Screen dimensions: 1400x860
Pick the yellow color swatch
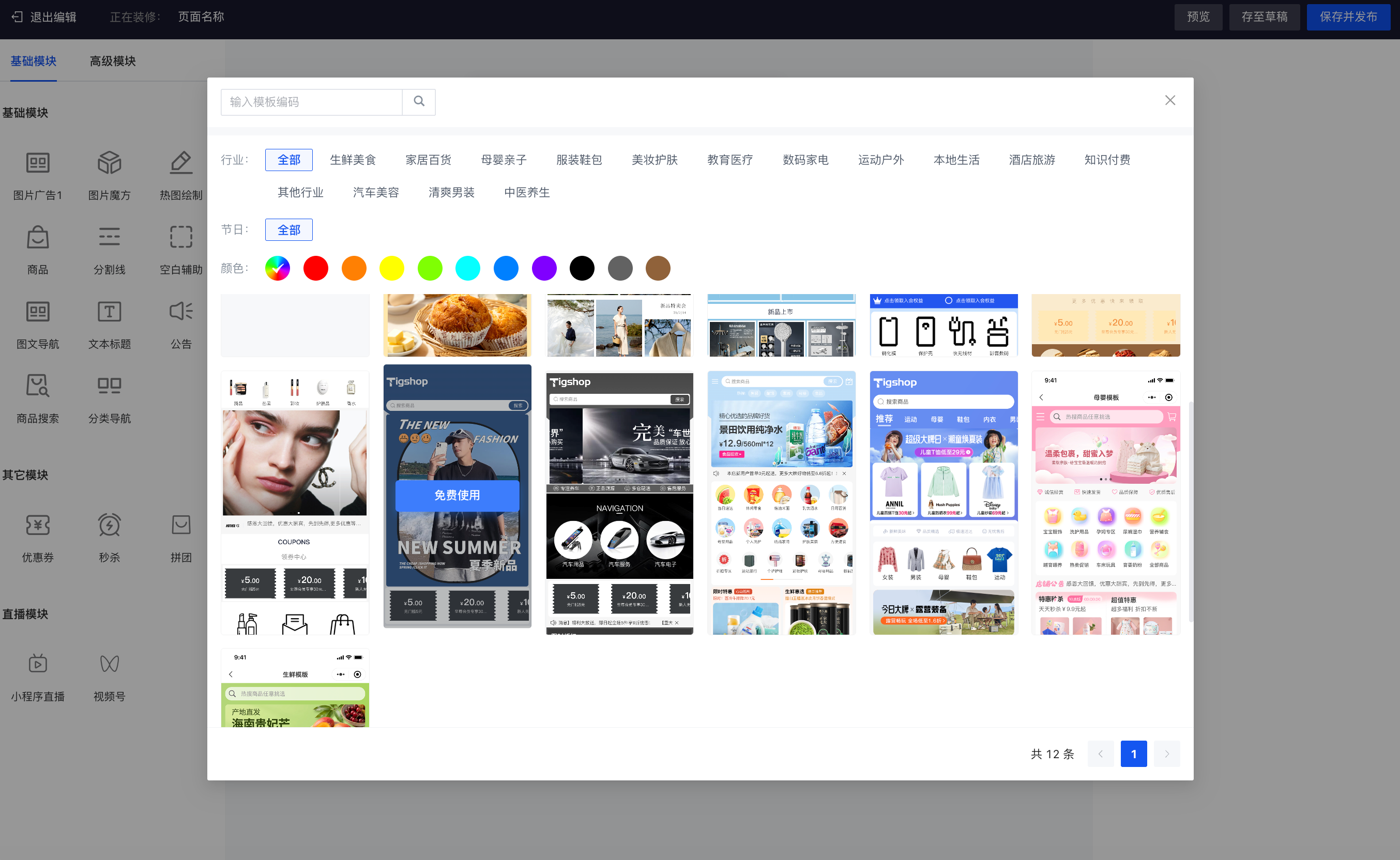(x=392, y=268)
